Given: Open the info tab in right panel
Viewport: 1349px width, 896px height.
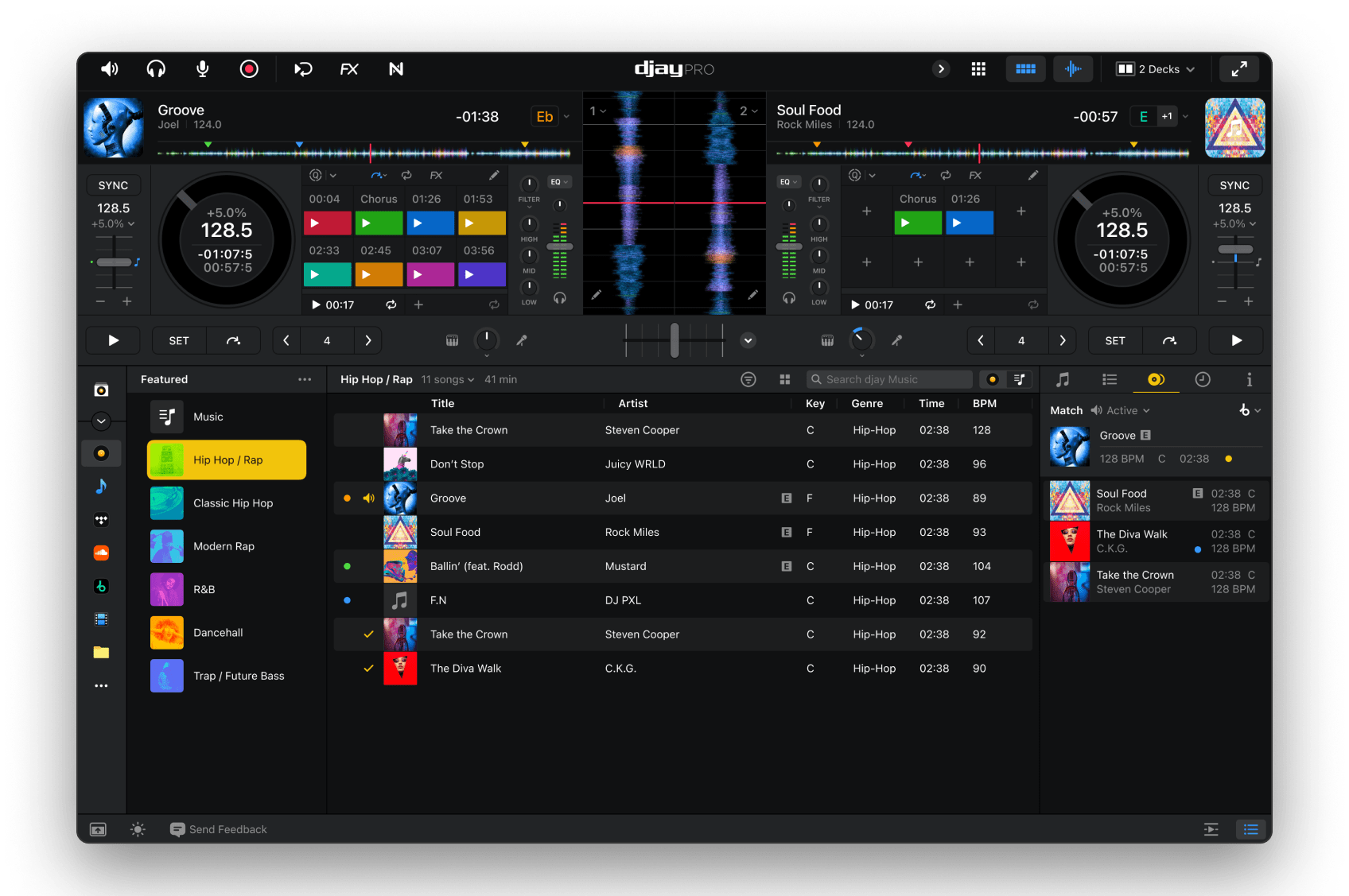Looking at the screenshot, I should 1249,380.
